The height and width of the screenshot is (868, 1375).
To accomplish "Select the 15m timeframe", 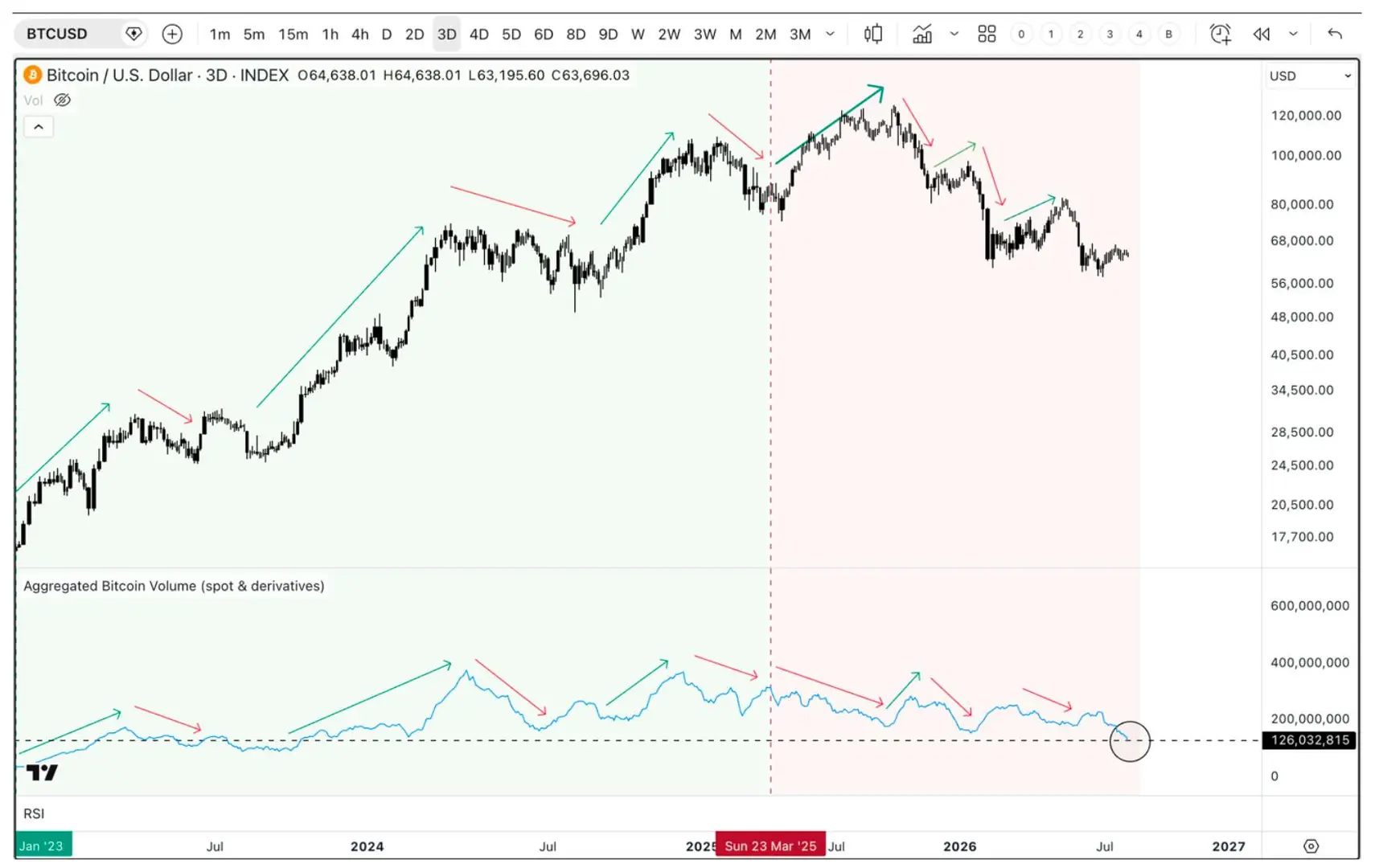I will (x=293, y=35).
